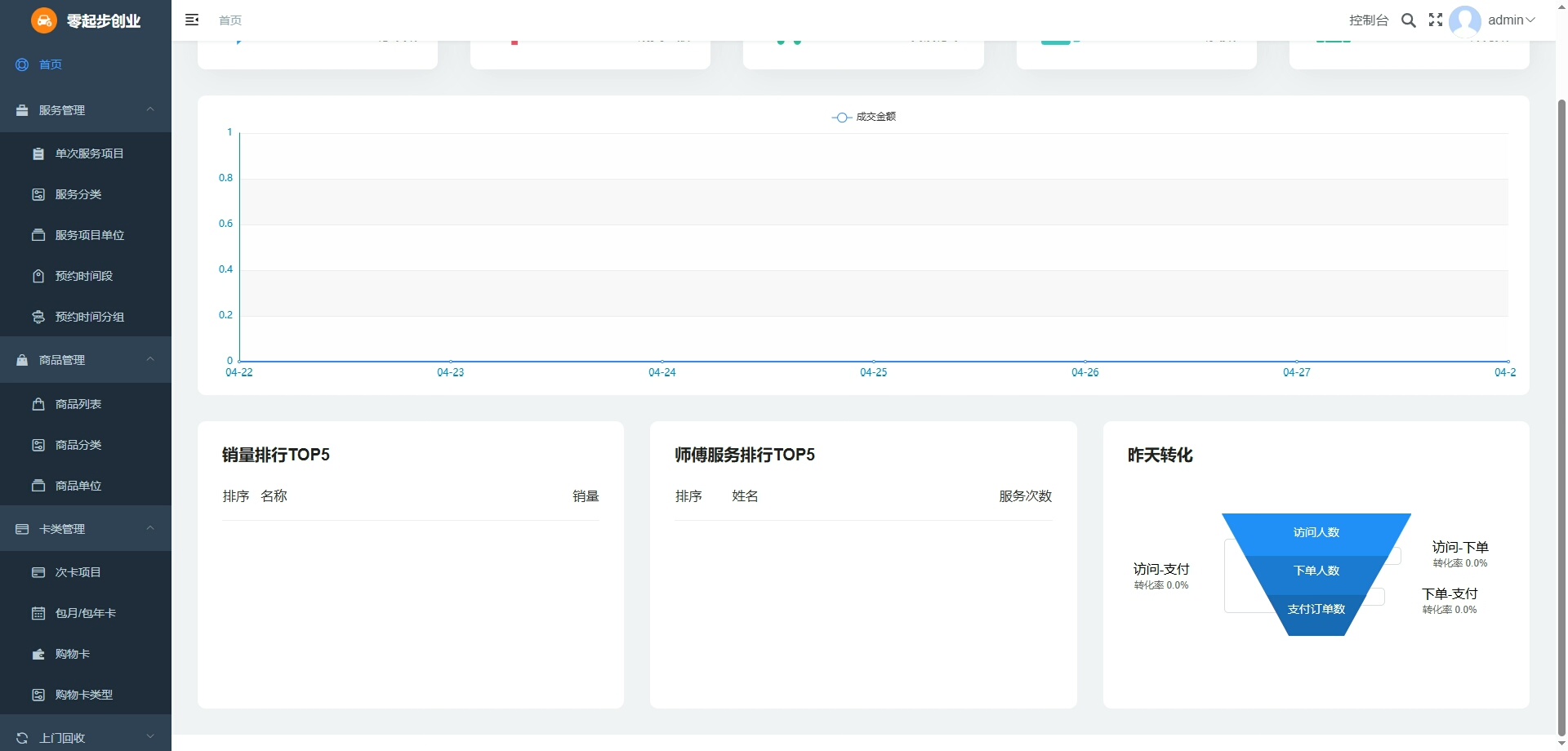Collapse the 商品管理 menu group
This screenshot has width=1568, height=751.
coord(86,360)
